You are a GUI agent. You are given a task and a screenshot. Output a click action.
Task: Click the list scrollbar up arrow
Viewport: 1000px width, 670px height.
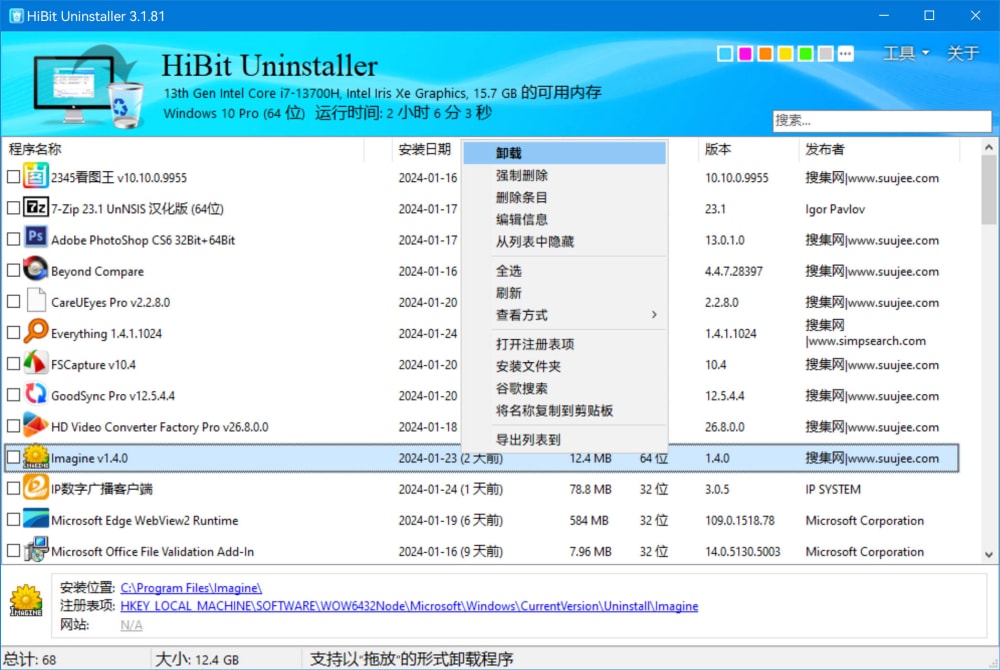click(x=989, y=147)
